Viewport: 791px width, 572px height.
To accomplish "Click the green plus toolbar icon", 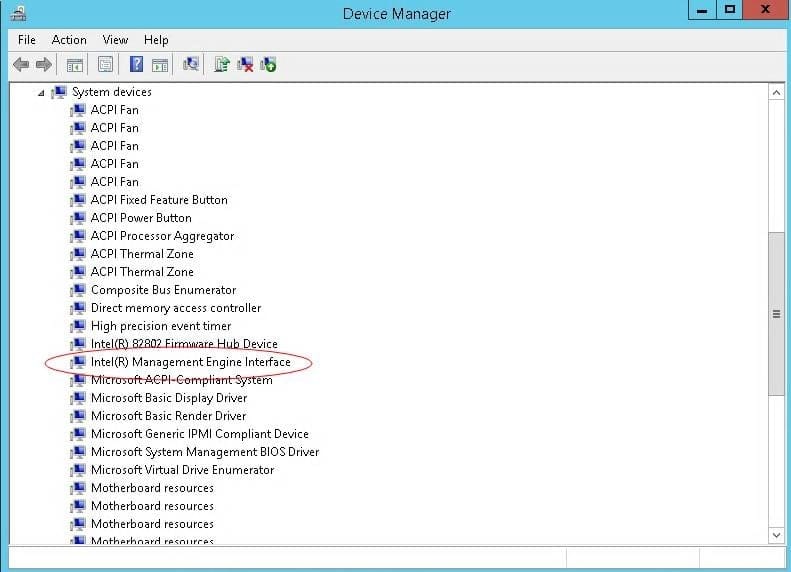I will pos(268,65).
